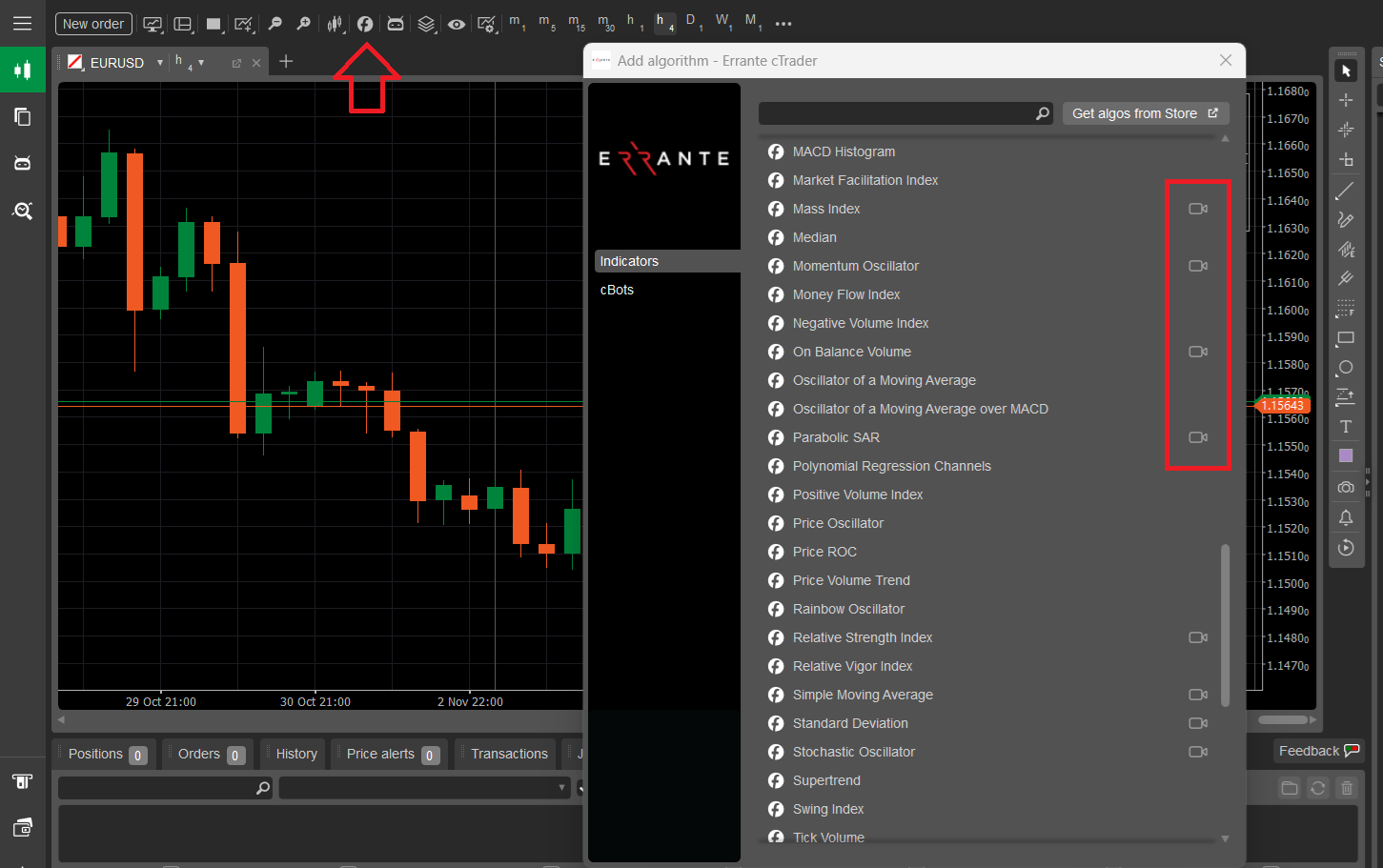Click the algorithm search input field
This screenshot has height=868, width=1383.
[905, 113]
